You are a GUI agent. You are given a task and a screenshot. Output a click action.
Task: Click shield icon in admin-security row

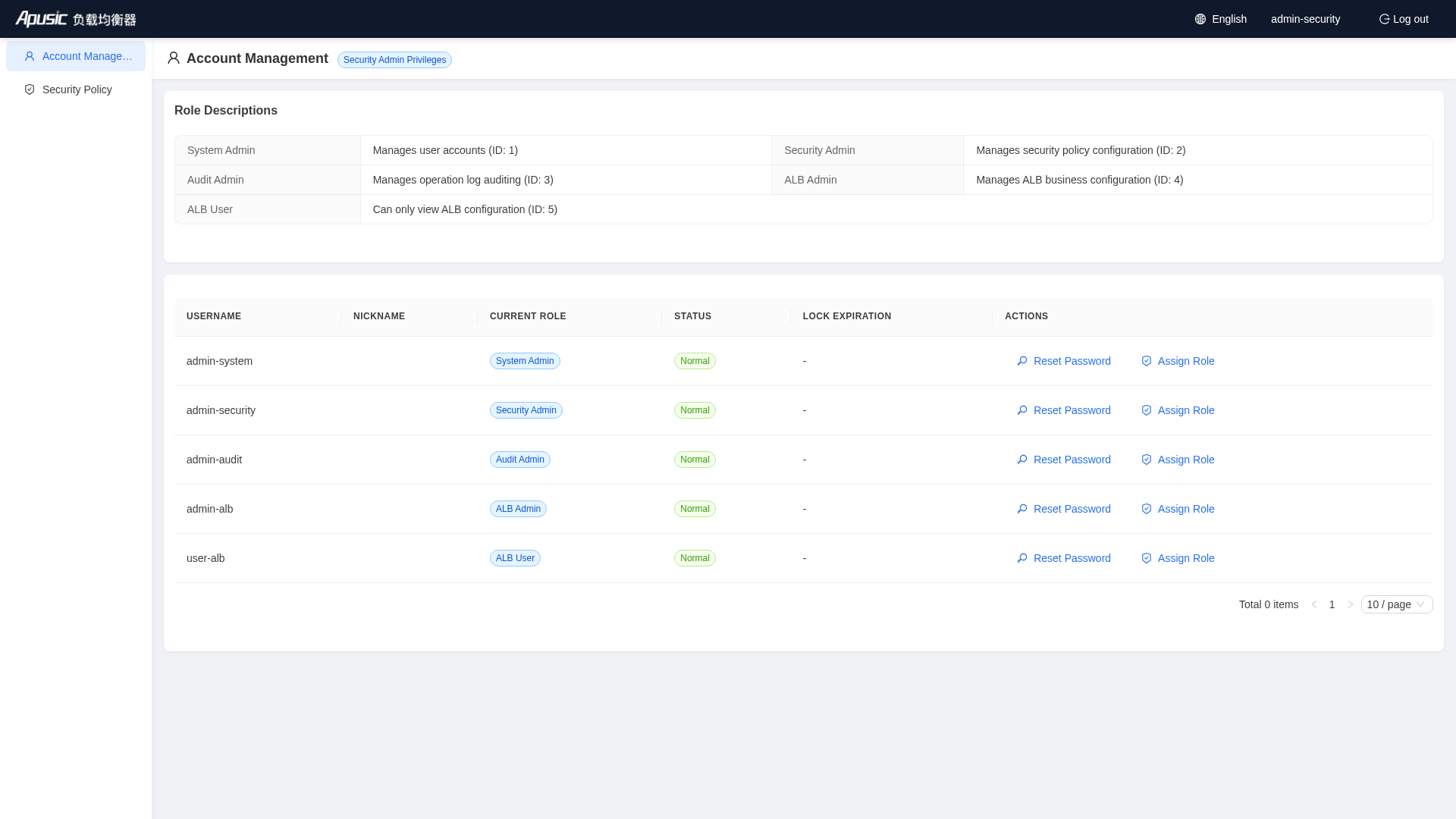[1147, 410]
